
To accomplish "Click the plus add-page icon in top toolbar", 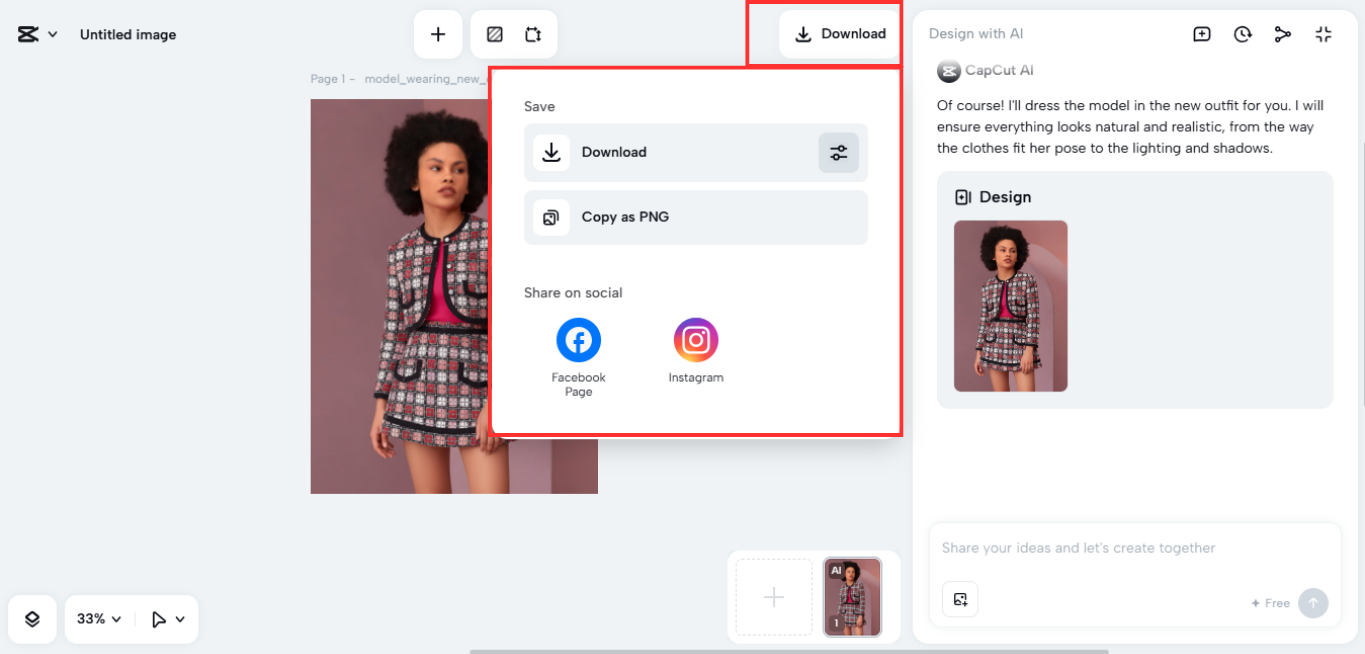I will (438, 34).
